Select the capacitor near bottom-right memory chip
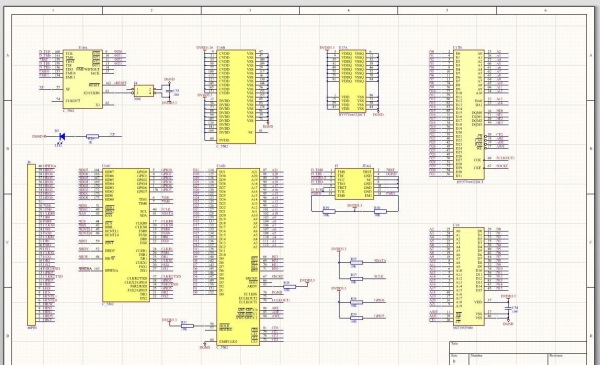This screenshot has height=365, width=600. coord(508,308)
